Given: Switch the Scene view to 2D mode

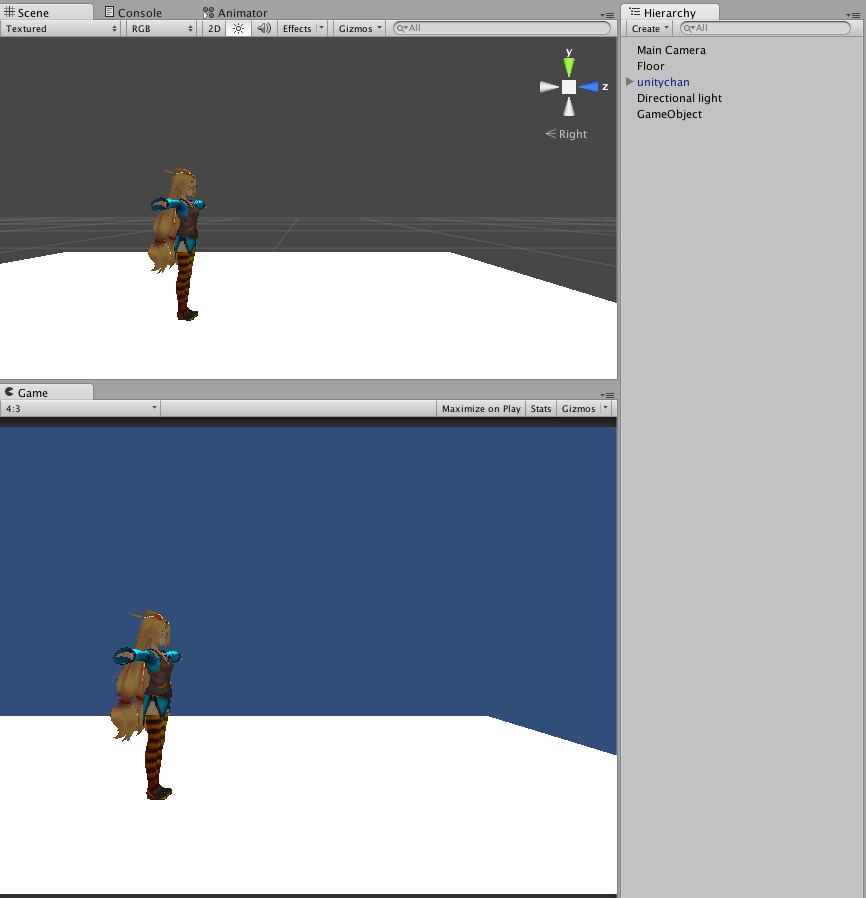Looking at the screenshot, I should coord(213,28).
